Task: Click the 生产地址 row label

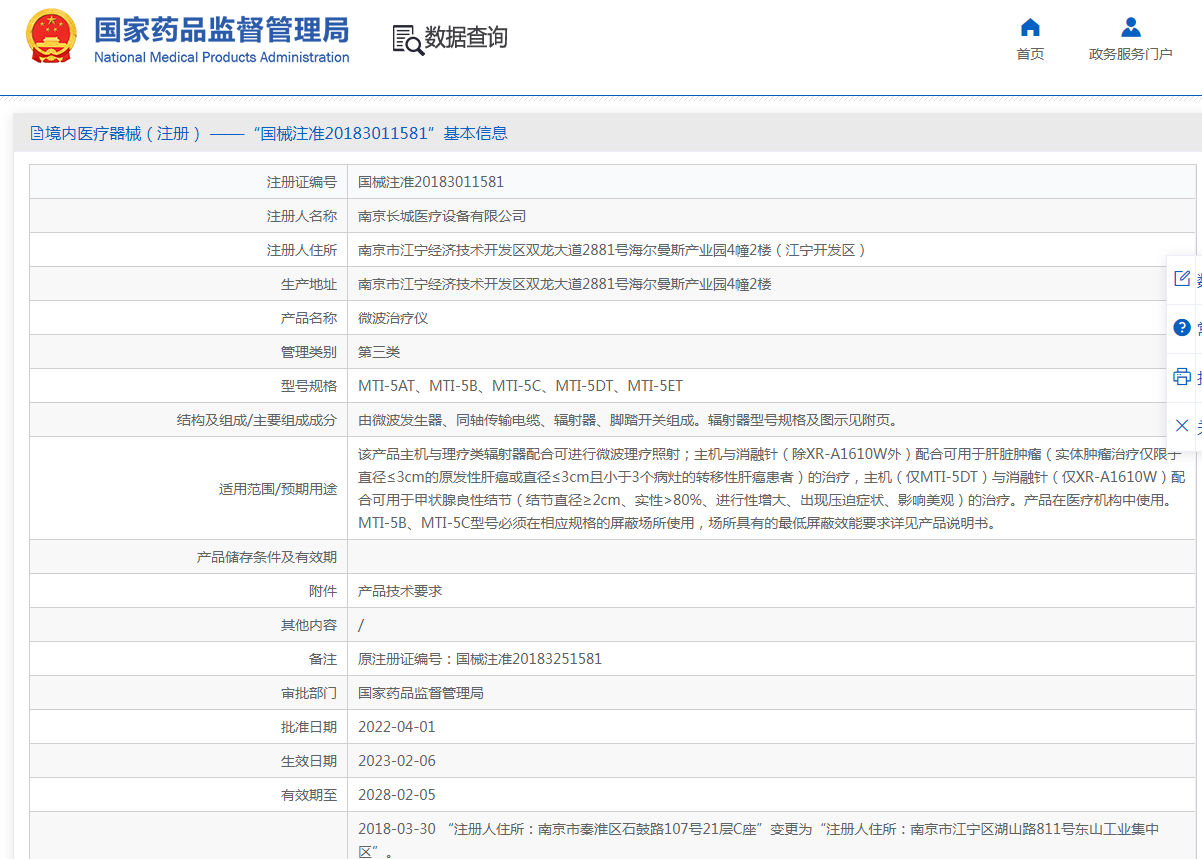Action: 309,284
